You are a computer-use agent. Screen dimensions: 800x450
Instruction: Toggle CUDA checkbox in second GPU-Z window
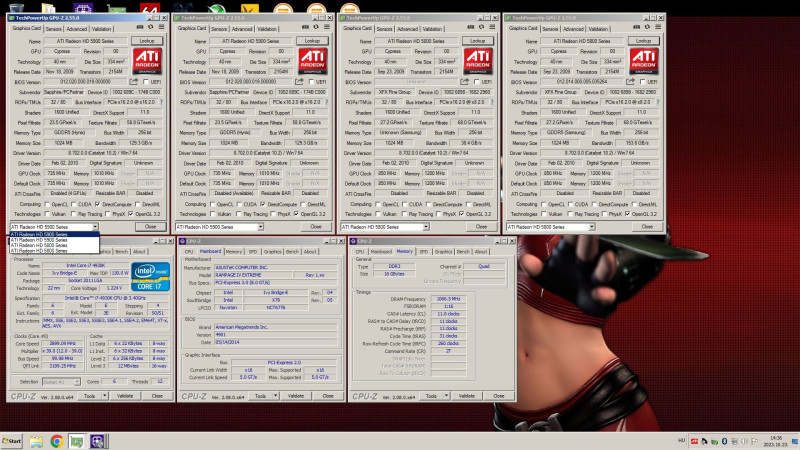(x=239, y=204)
